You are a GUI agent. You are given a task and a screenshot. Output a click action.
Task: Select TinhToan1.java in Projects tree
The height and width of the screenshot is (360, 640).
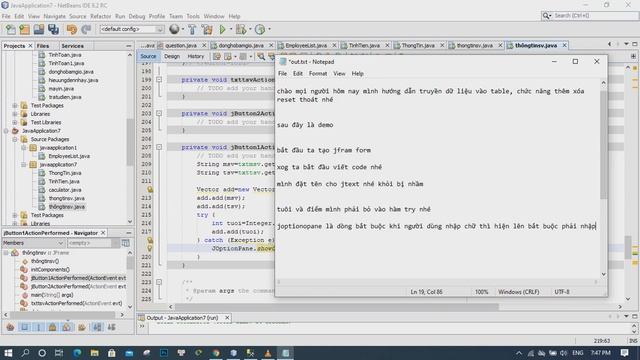pos(66,63)
